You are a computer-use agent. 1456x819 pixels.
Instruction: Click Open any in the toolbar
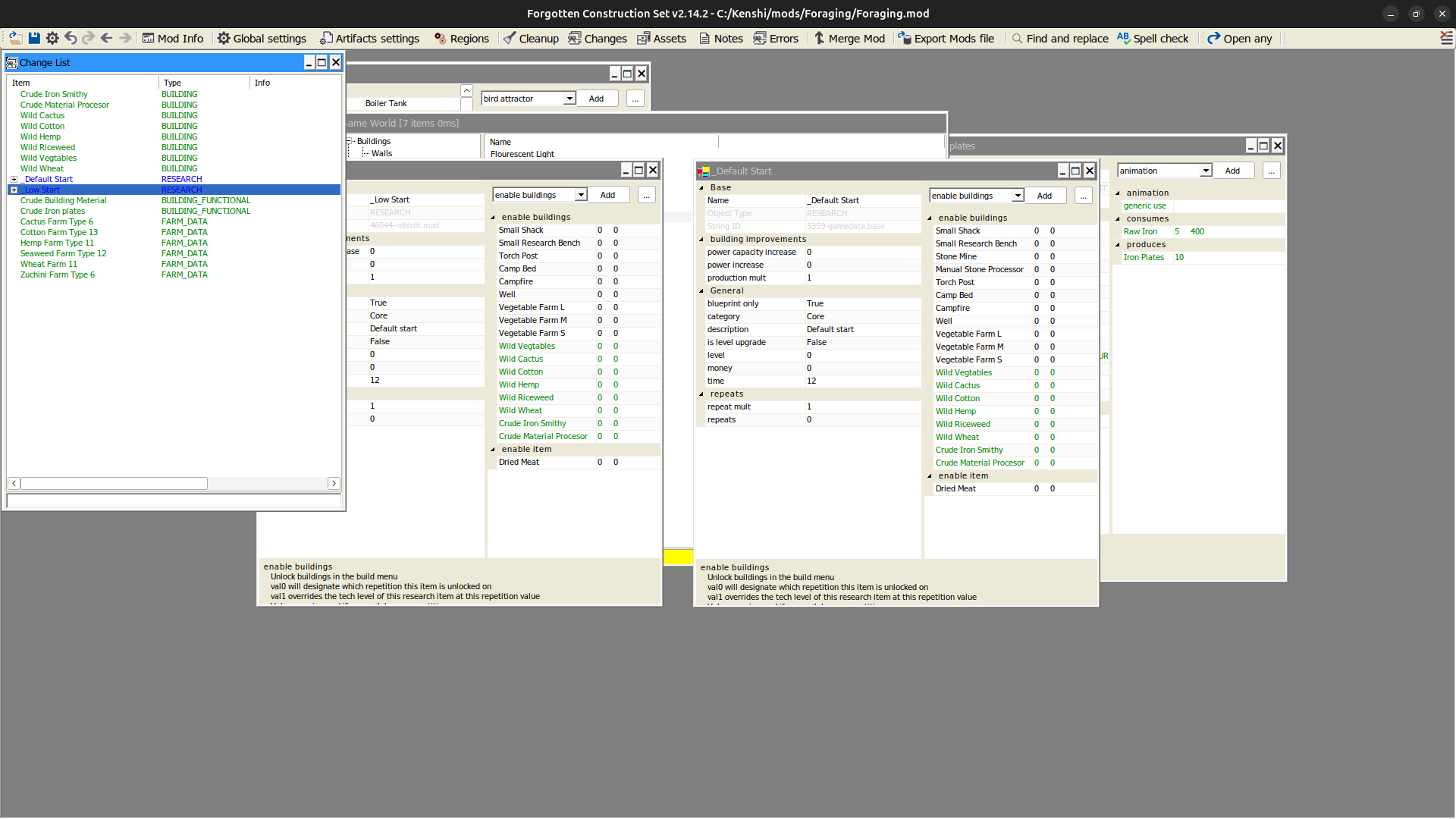1239,38
